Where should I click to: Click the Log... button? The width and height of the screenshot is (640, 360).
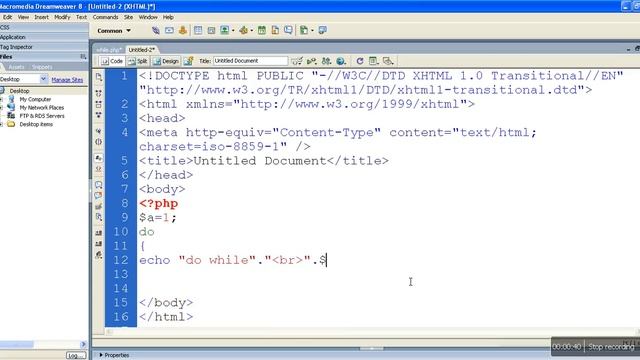pos(76,356)
